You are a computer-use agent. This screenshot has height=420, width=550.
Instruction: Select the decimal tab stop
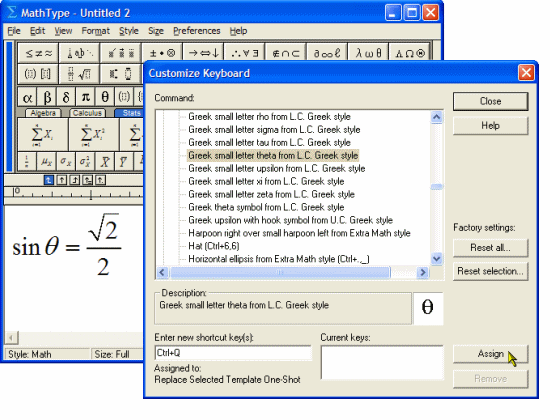pyautogui.click(x=101, y=180)
